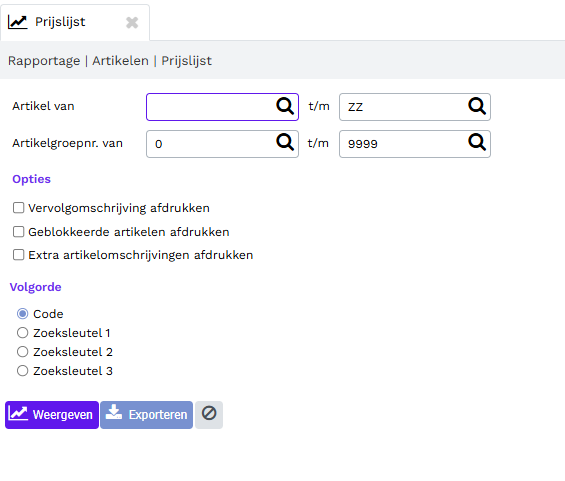Image resolution: width=565 pixels, height=481 pixels.
Task: Close the Prijslijst tab
Action: point(132,23)
